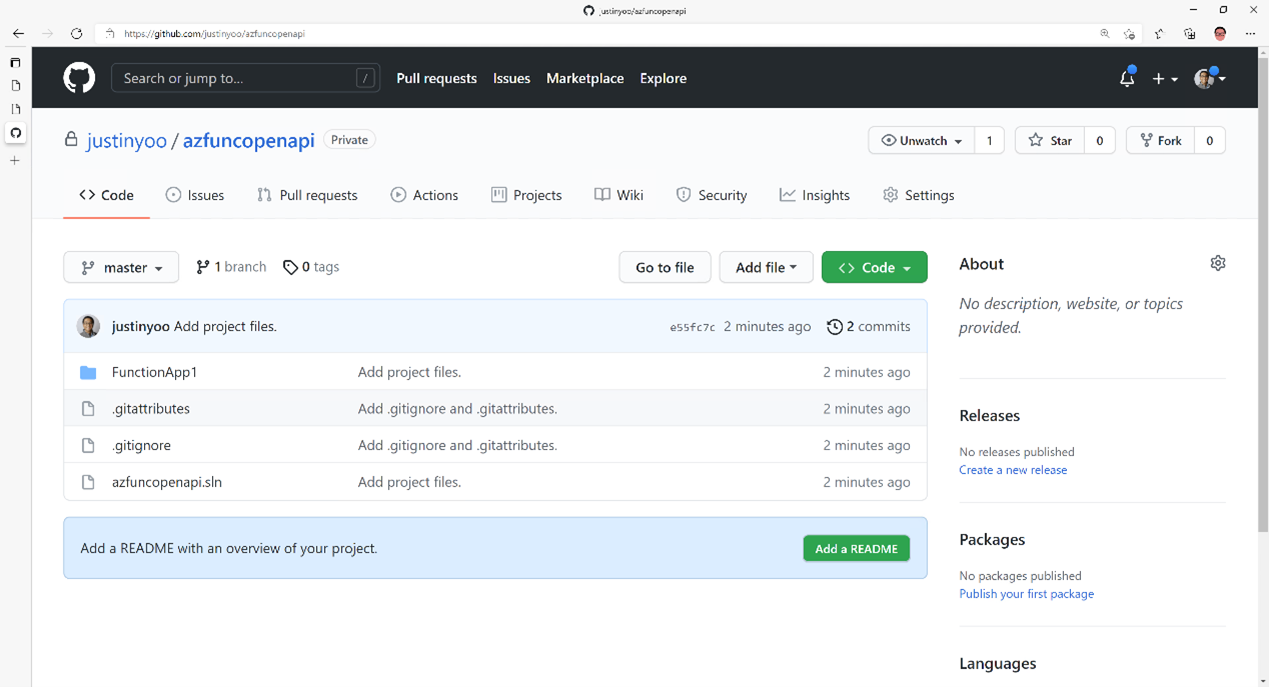Open browser collections icon

click(x=1189, y=33)
